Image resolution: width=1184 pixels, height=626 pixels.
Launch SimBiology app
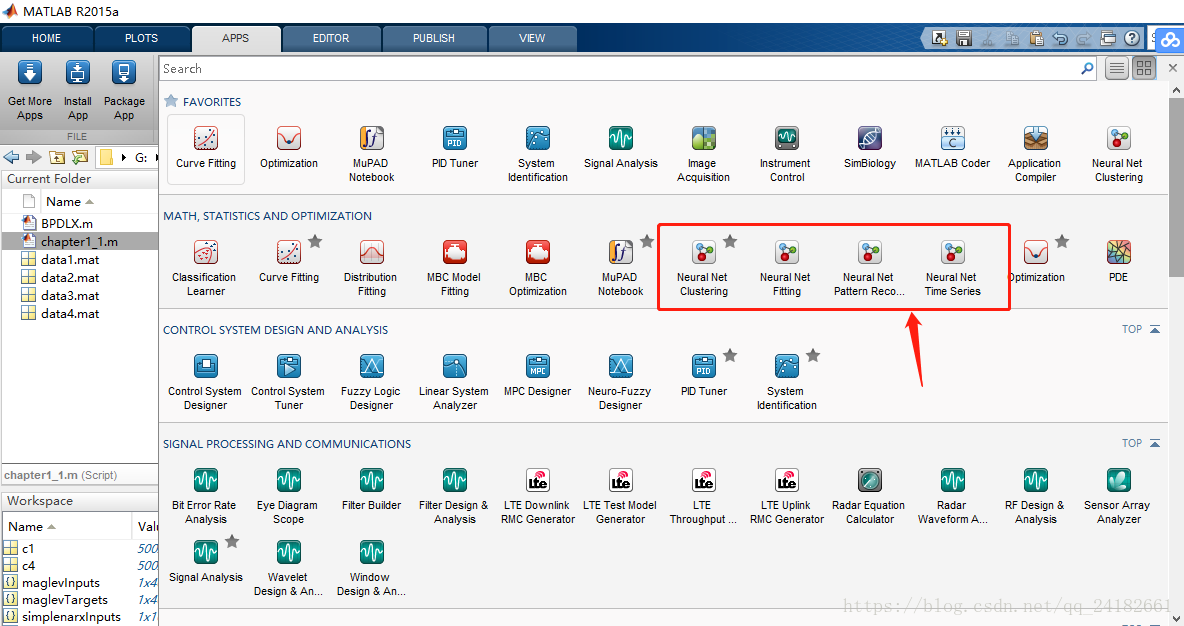(x=870, y=149)
